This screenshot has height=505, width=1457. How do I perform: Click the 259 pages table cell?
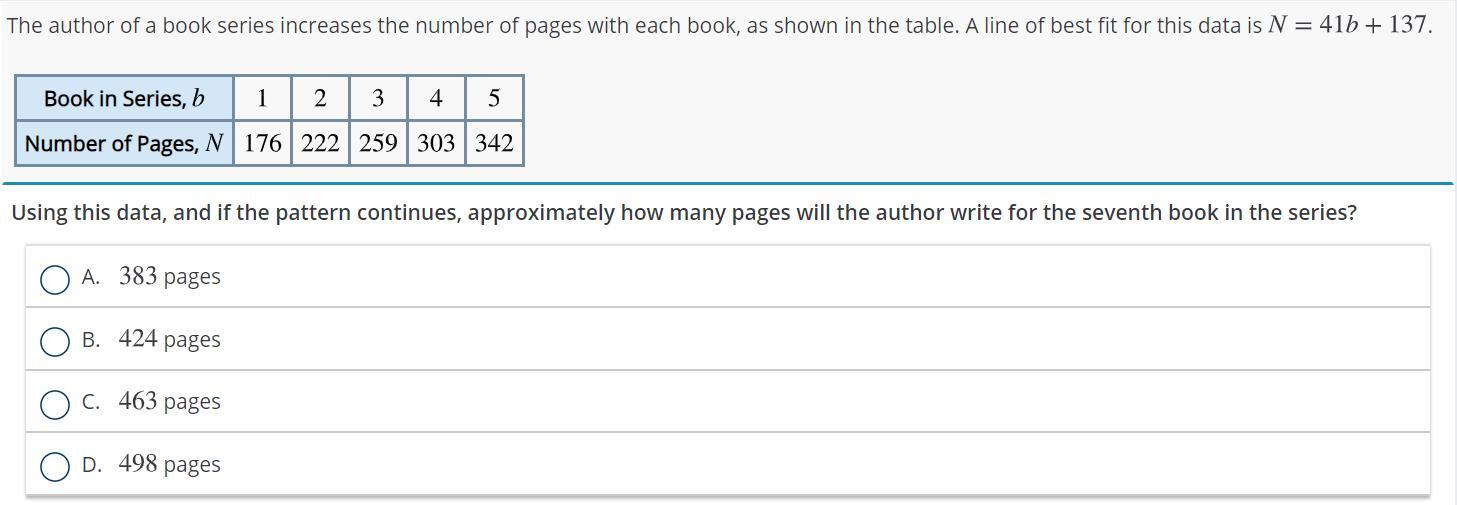(378, 143)
